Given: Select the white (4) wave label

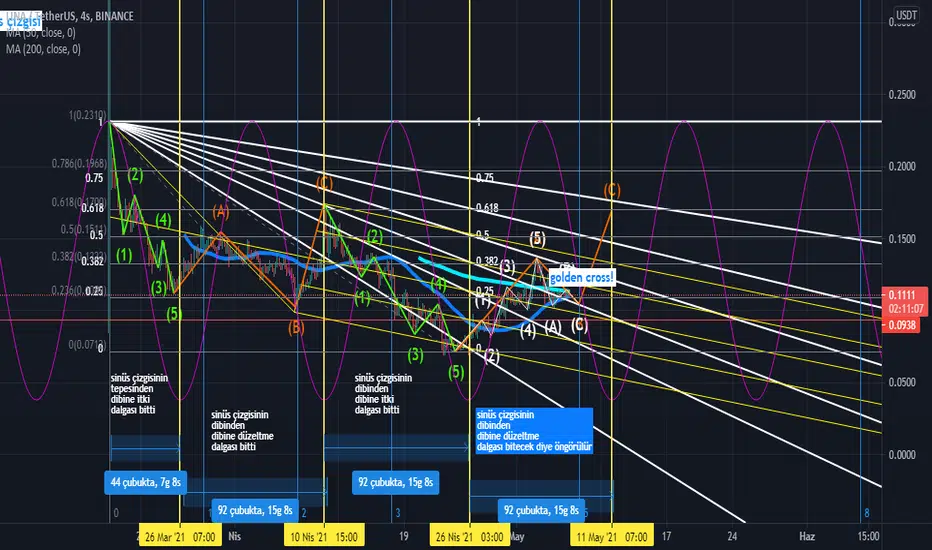Looking at the screenshot, I should point(528,331).
